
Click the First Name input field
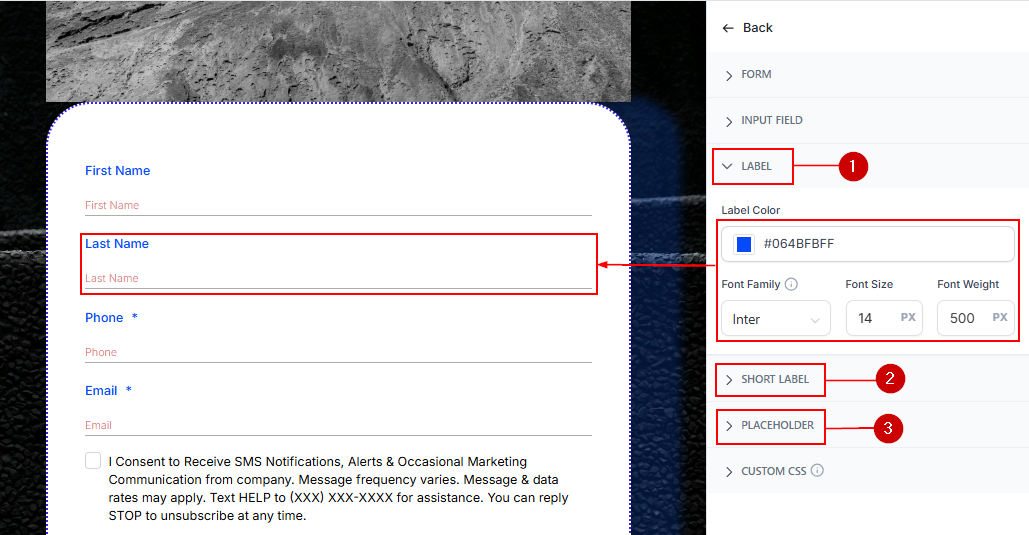tap(338, 205)
